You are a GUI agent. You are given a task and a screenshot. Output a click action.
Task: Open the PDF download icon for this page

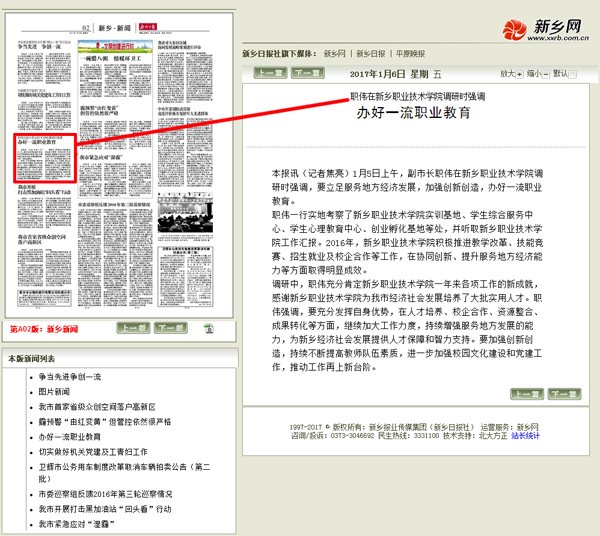pyautogui.click(x=207, y=328)
